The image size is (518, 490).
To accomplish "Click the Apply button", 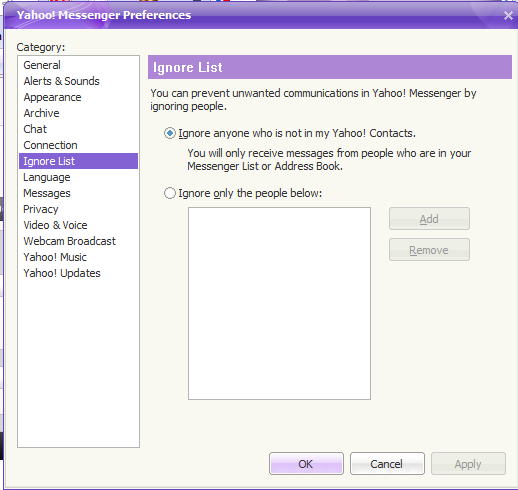I will click(x=468, y=463).
